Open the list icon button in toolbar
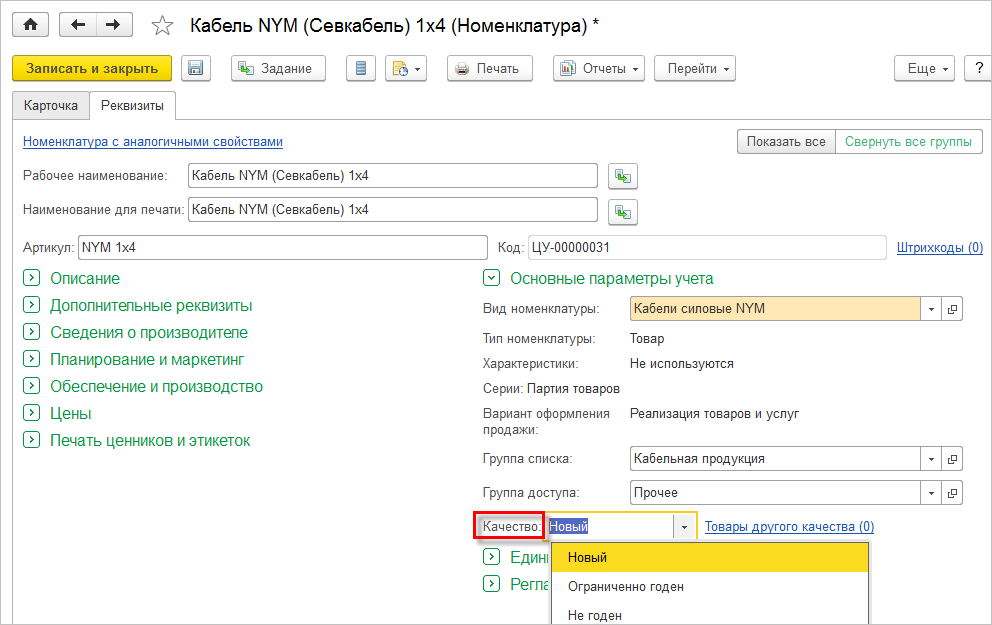Image resolution: width=992 pixels, height=625 pixels. click(361, 68)
